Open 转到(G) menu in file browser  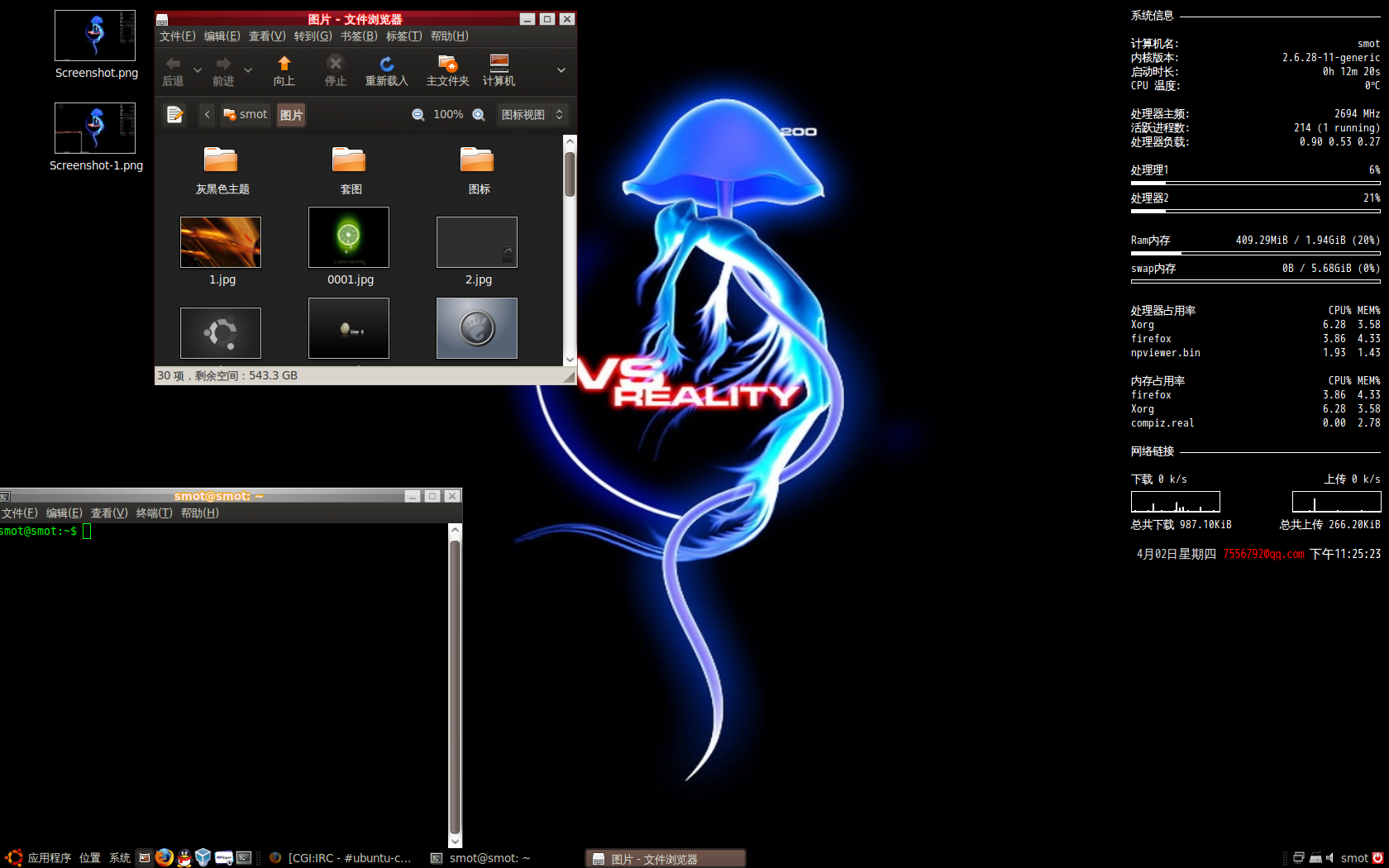[x=313, y=36]
